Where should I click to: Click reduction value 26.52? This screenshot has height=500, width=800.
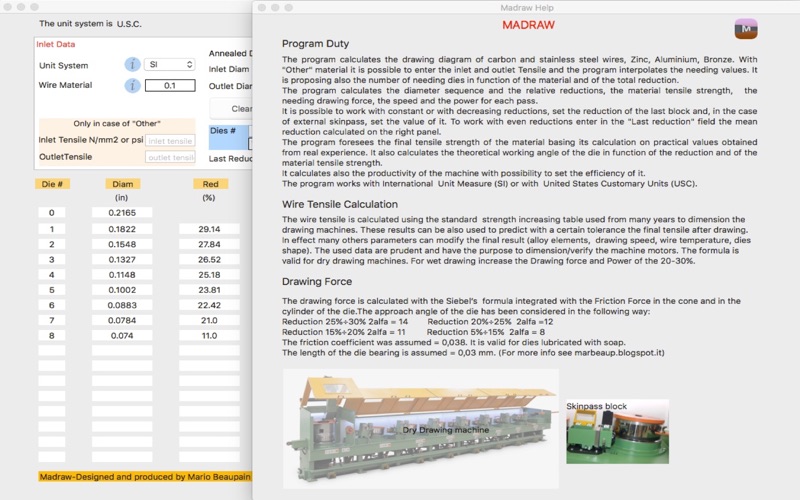tap(209, 260)
